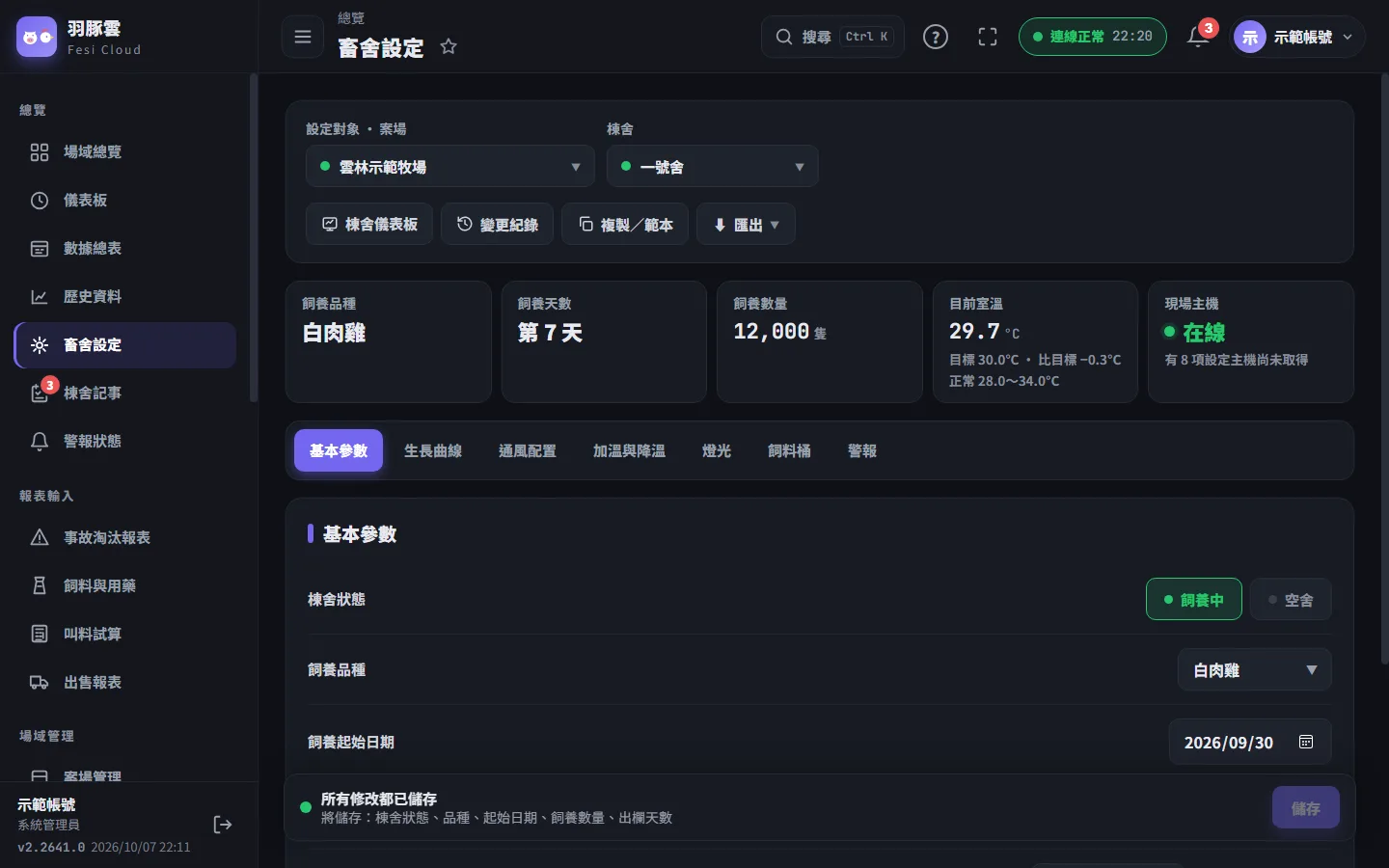
Task: Open 歷史資料 from the sidebar
Action: 125,297
